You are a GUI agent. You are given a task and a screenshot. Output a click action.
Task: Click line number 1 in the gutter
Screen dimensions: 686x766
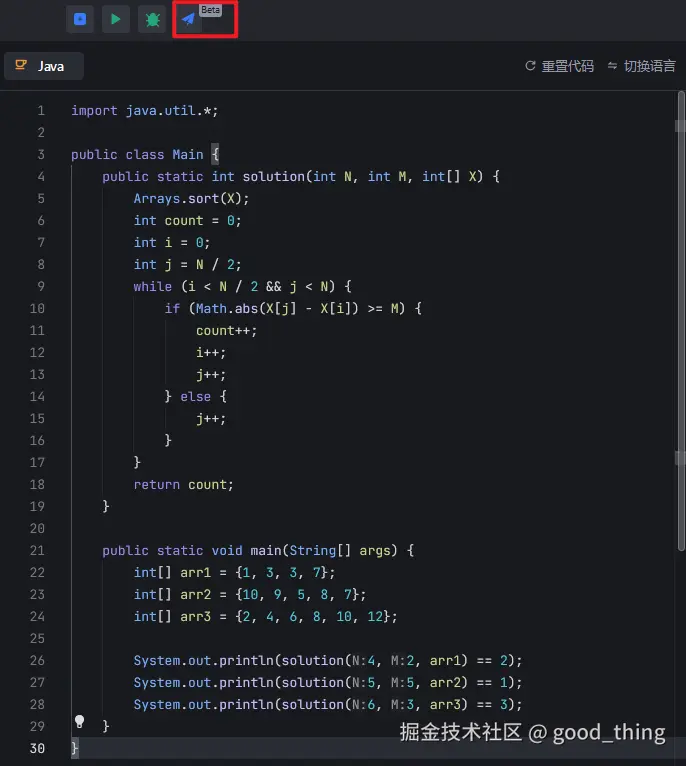41,111
